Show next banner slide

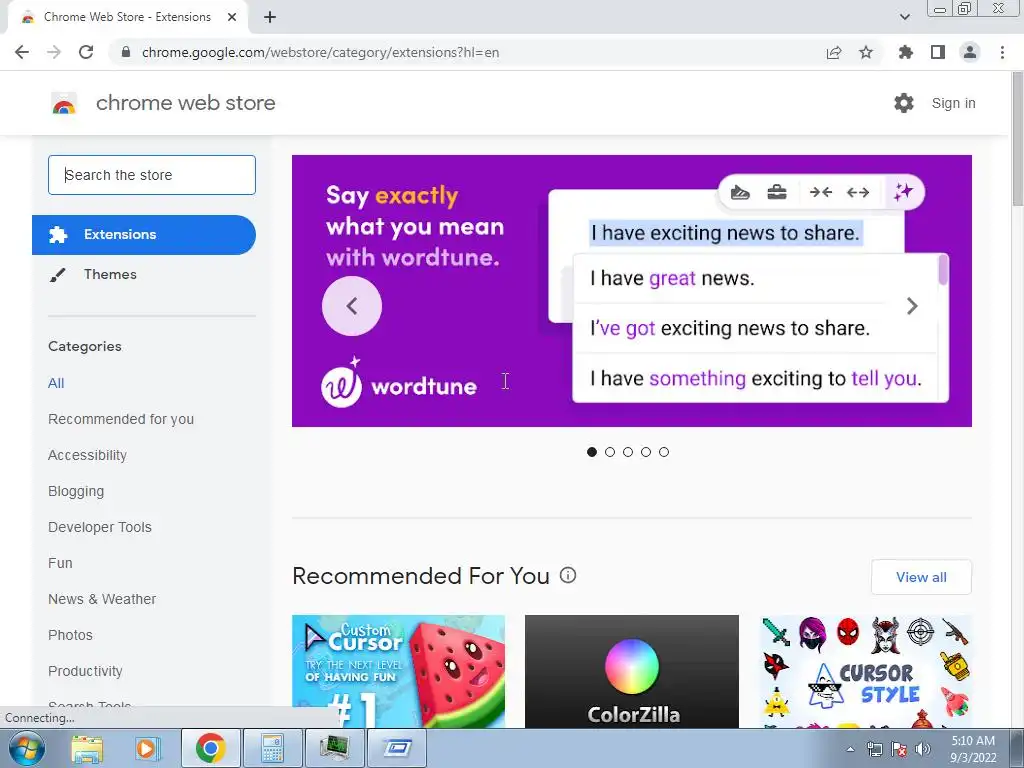pos(912,306)
